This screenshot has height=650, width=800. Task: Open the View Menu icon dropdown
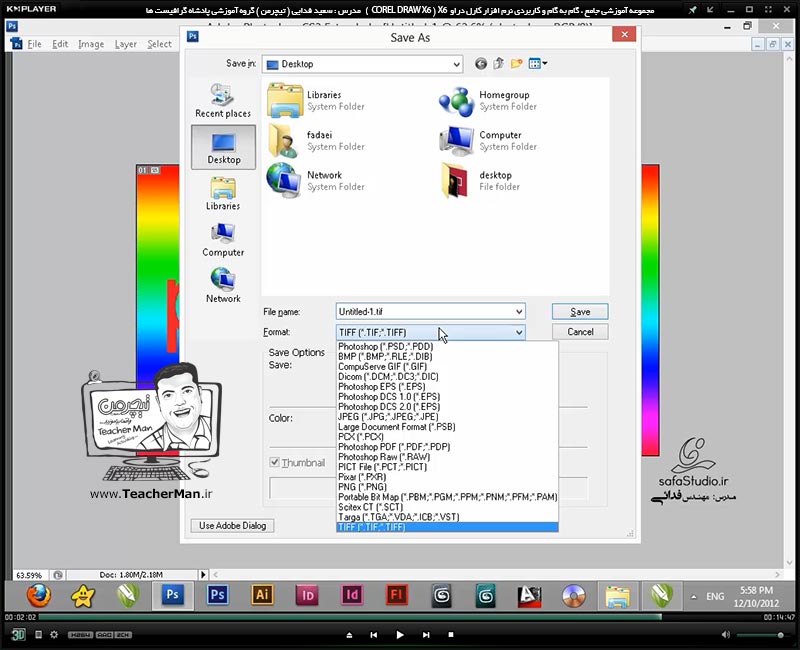pyautogui.click(x=538, y=64)
